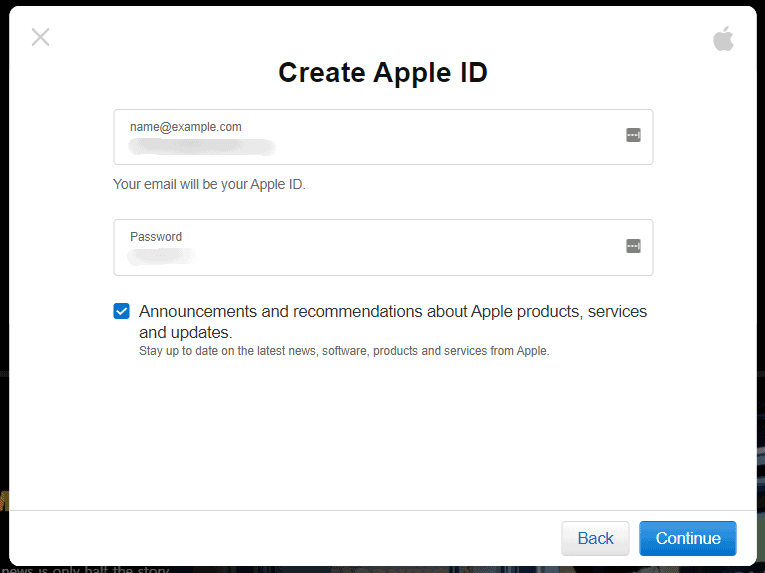Screen dimensions: 765x573
Task: Click the Continue button
Action: pyautogui.click(x=687, y=538)
